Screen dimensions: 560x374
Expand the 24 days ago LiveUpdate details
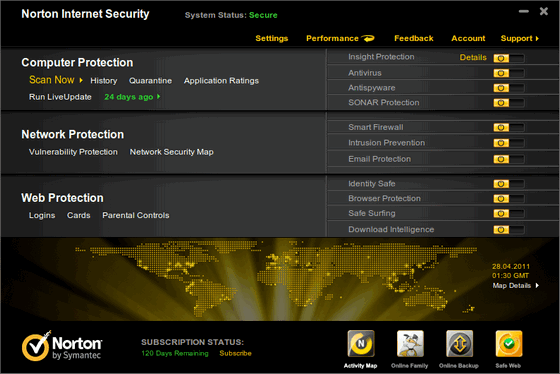(132, 97)
